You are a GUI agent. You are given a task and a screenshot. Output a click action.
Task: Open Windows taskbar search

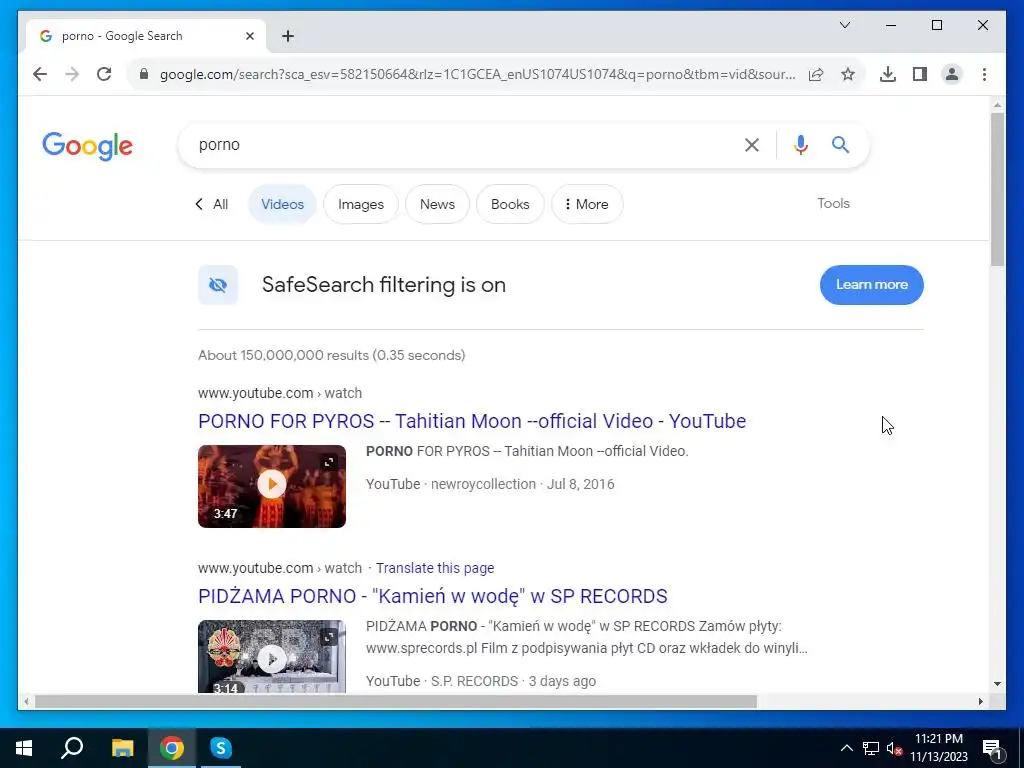pos(72,748)
